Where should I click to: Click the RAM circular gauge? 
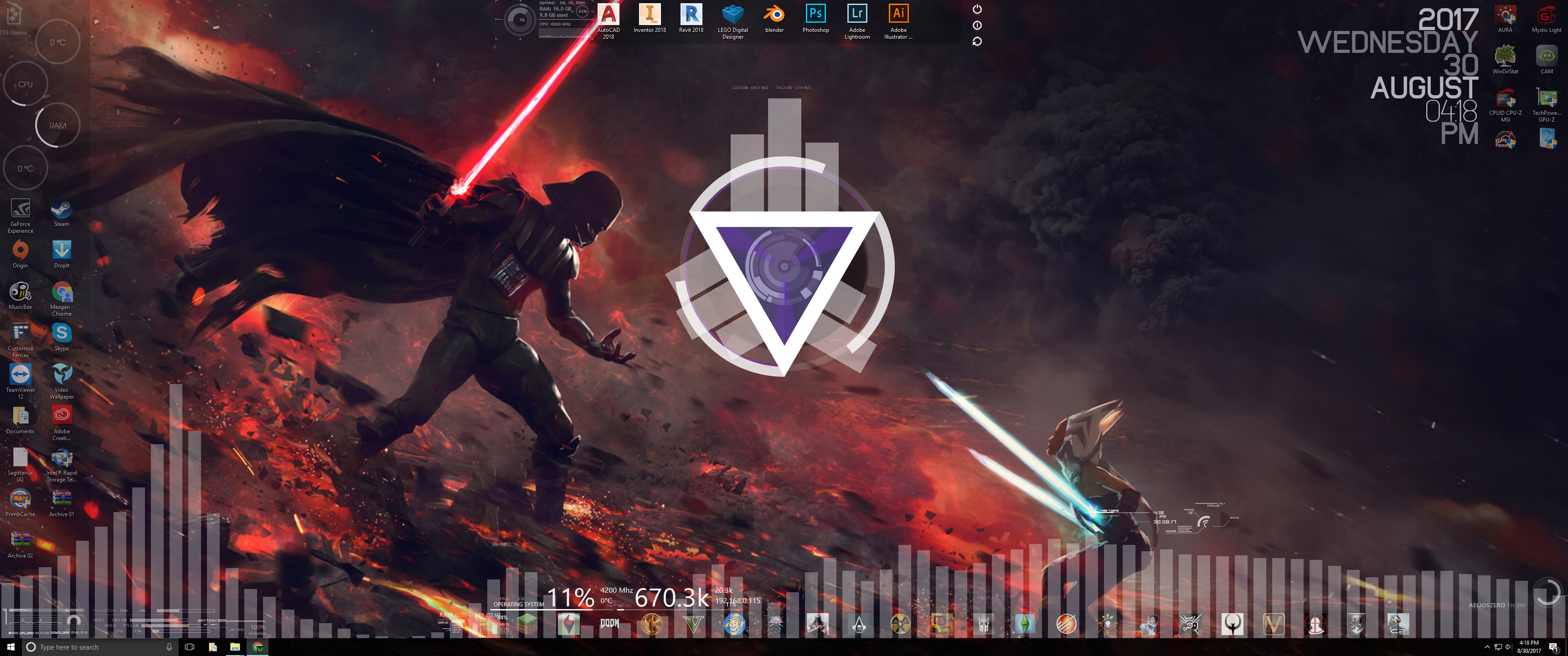click(57, 126)
